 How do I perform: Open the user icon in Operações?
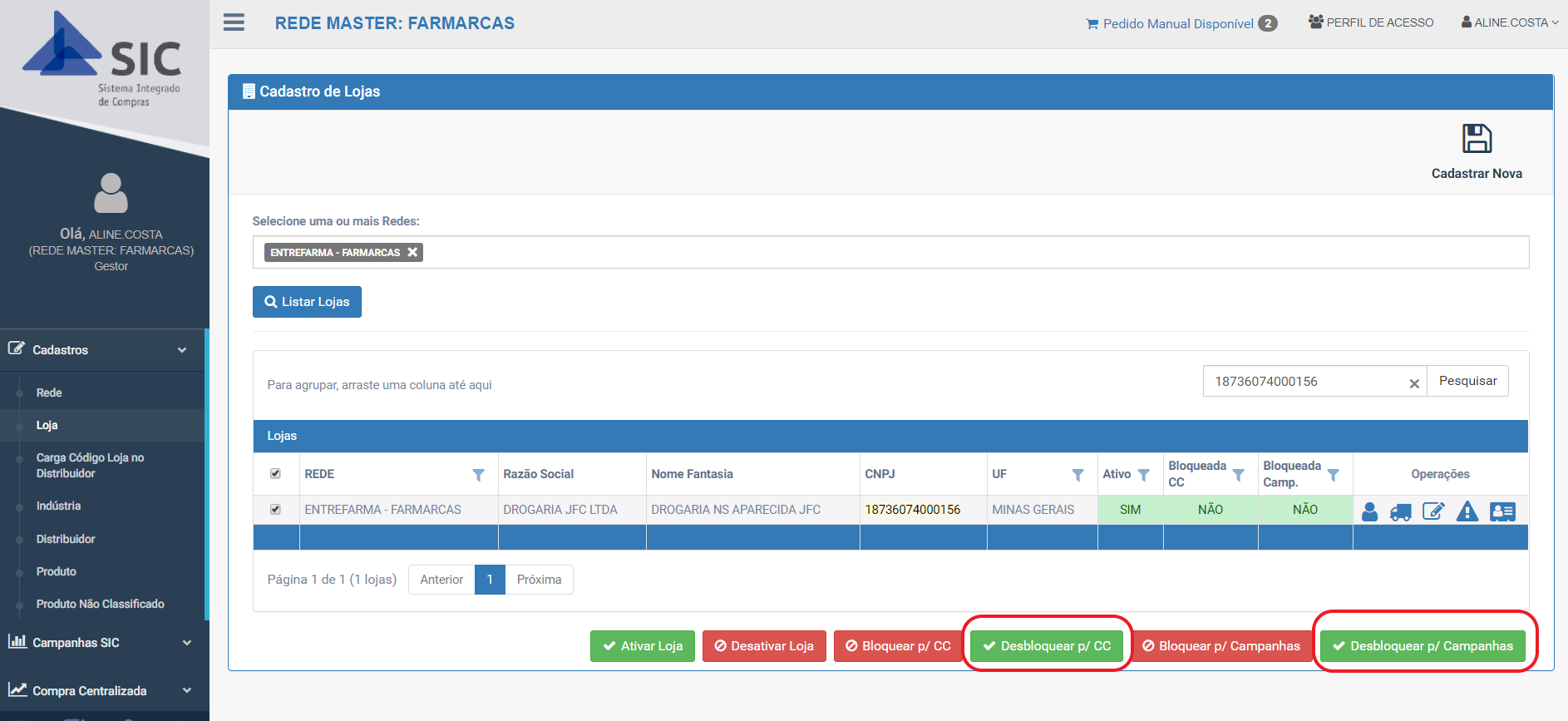point(1369,511)
